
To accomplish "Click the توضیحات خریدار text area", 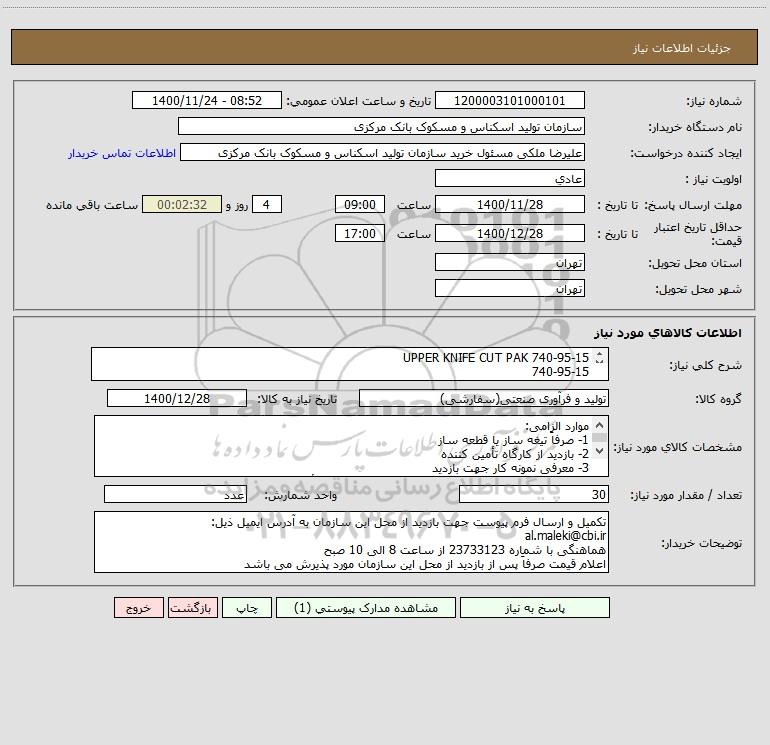I will tap(351, 542).
